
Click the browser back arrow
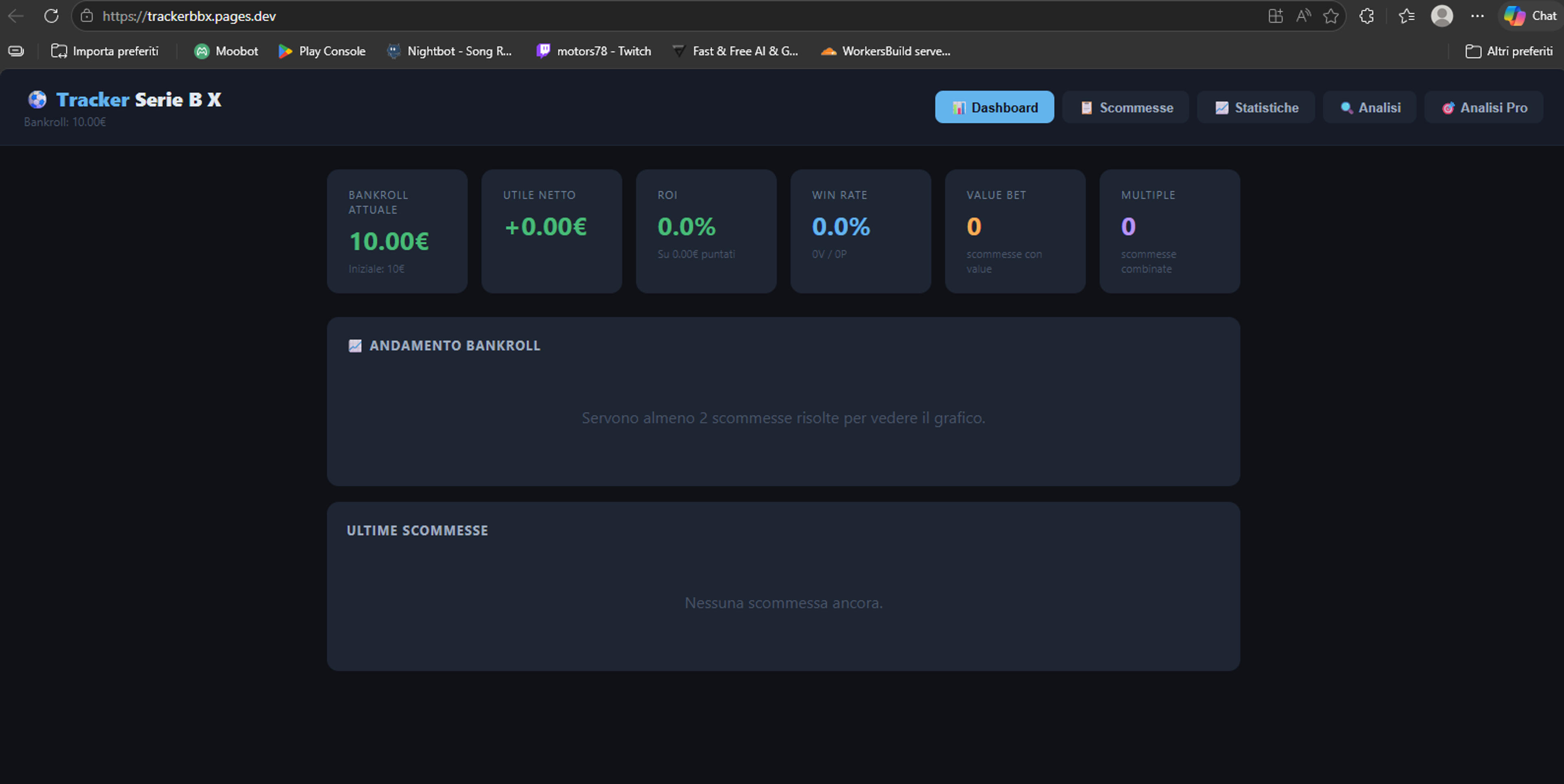coord(16,16)
